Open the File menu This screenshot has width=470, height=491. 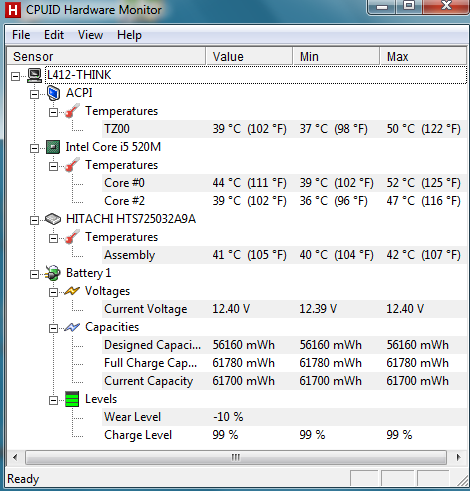tap(21, 35)
